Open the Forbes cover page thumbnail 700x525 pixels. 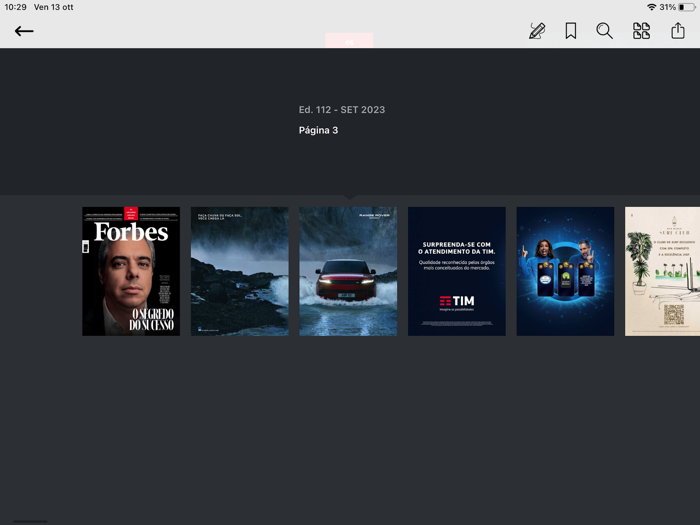pyautogui.click(x=131, y=271)
